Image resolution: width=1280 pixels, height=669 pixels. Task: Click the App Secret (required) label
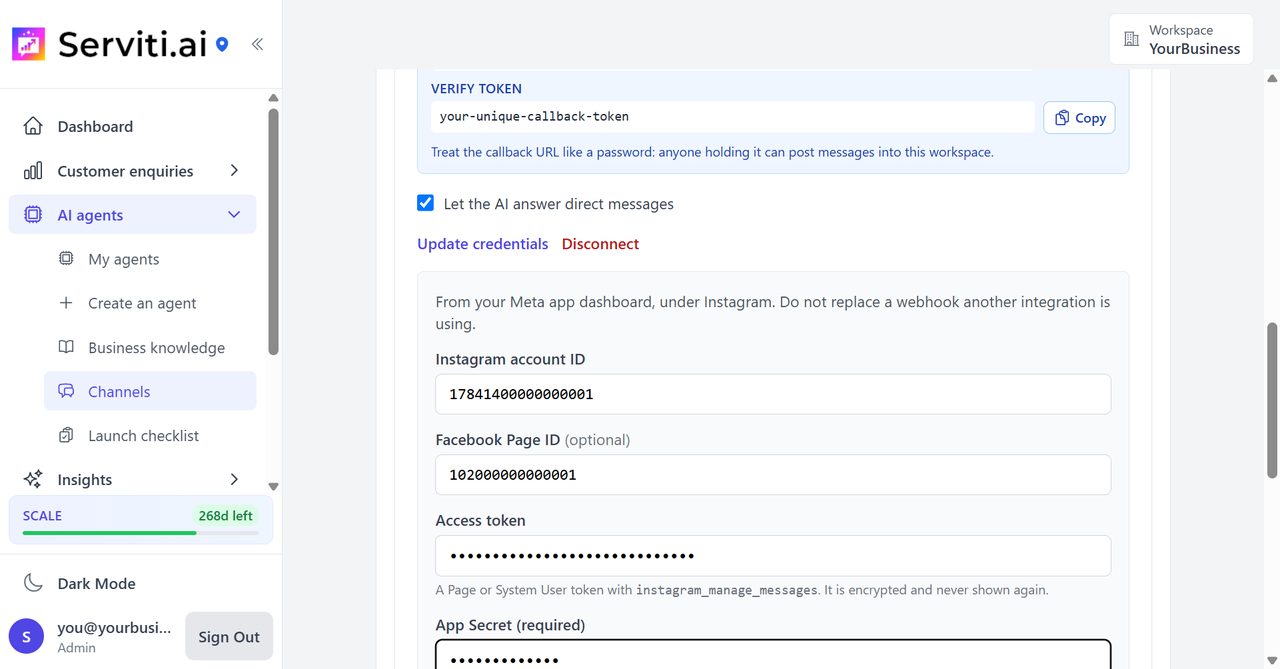tap(510, 625)
